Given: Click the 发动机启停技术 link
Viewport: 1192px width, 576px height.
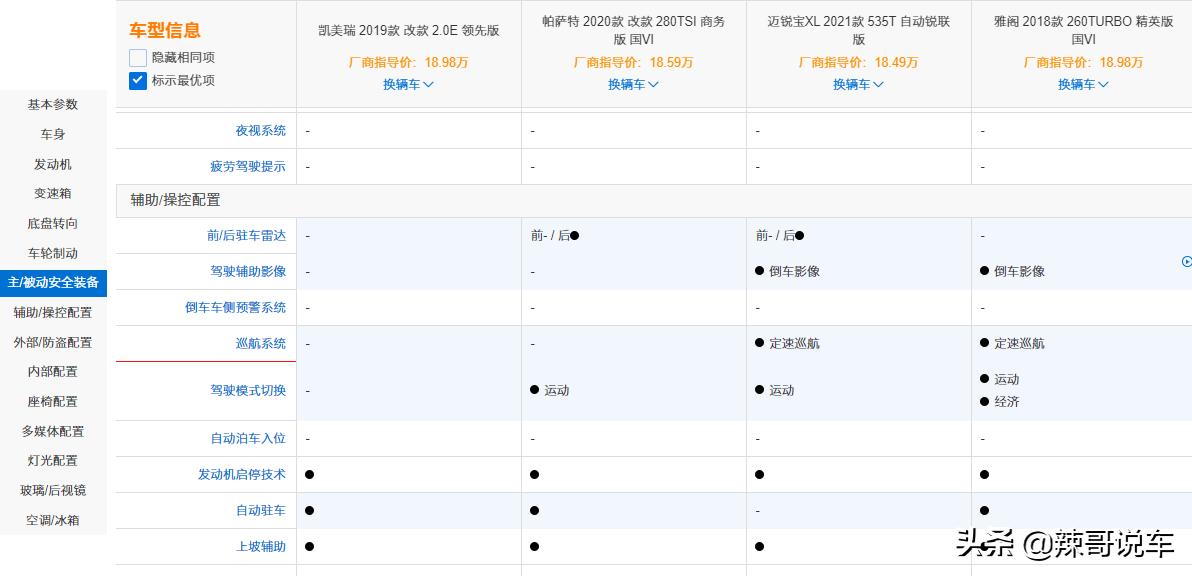Looking at the screenshot, I should (x=241, y=475).
